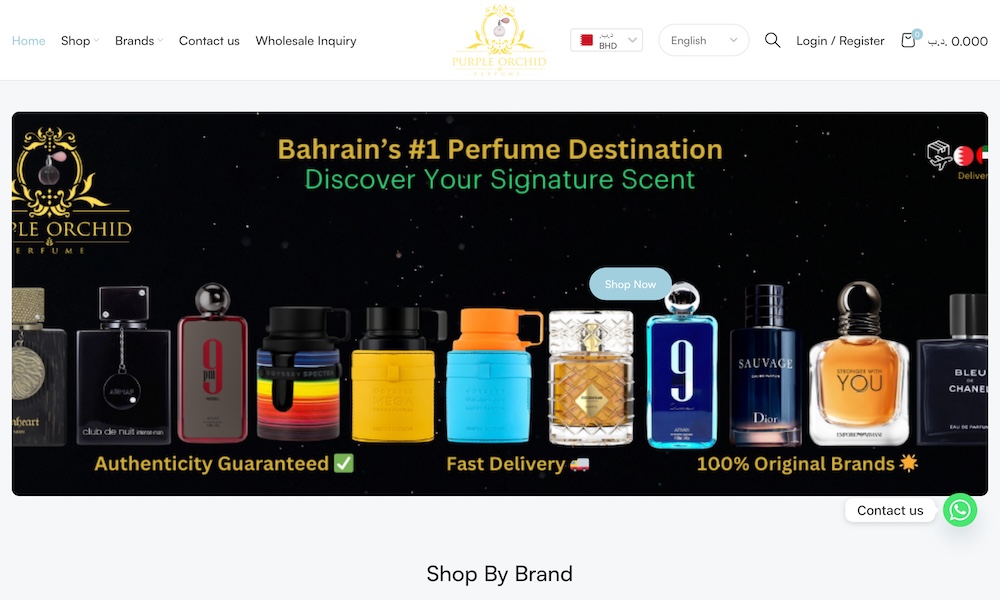Select the Sauvage Dior bottle on banner
Viewport: 1000px width, 600px height.
pyautogui.click(x=765, y=365)
